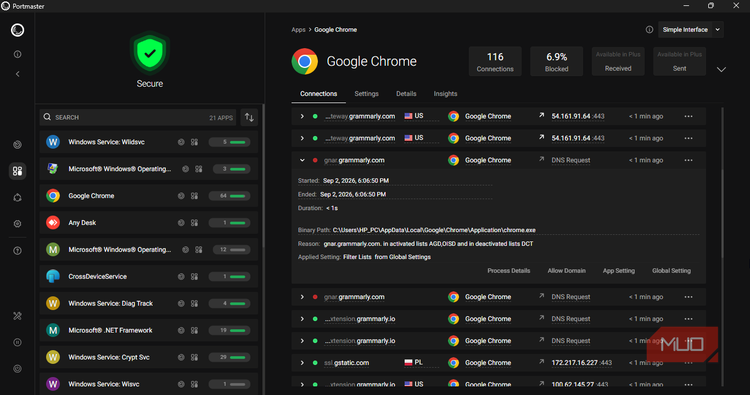Click the 6.9% Blocked stat box
Image resolution: width=750 pixels, height=395 pixels.
point(556,61)
